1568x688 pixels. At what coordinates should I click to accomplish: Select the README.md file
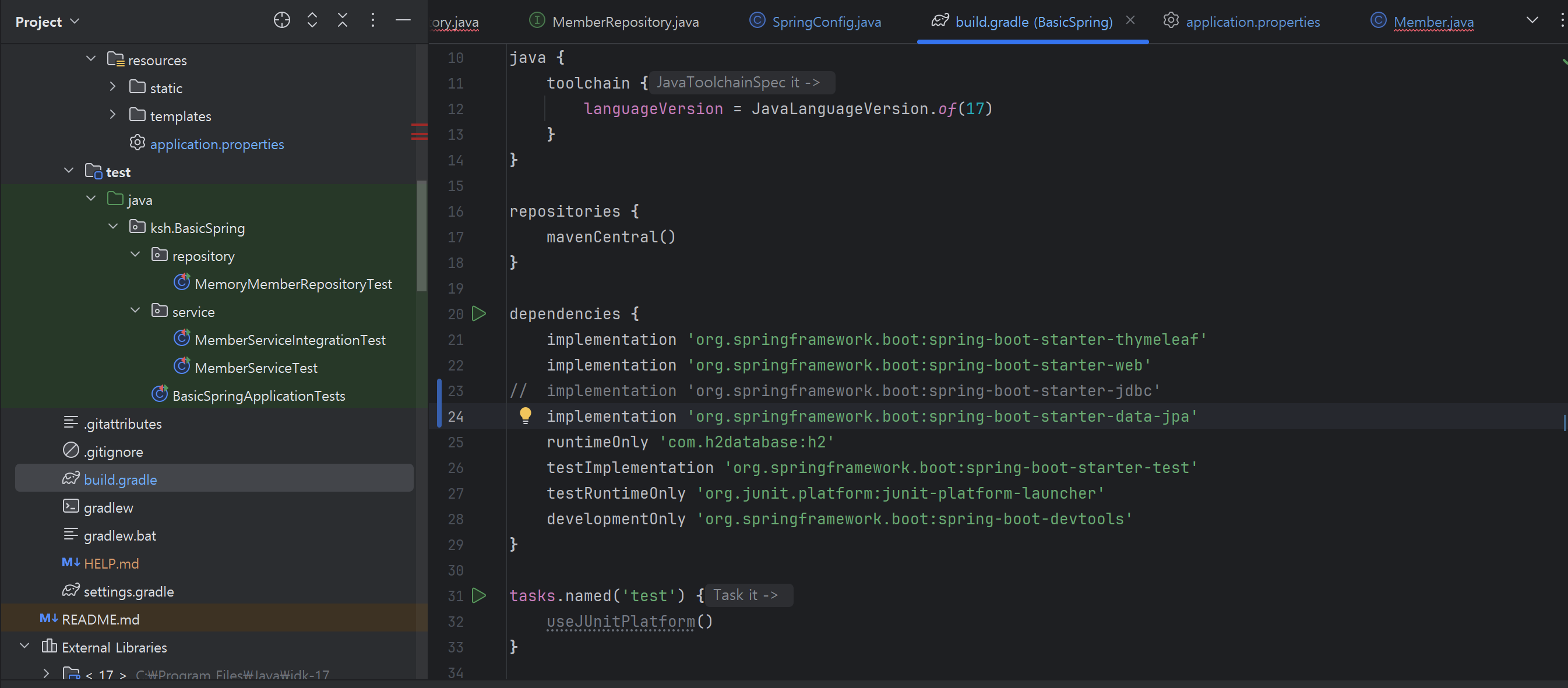(100, 620)
